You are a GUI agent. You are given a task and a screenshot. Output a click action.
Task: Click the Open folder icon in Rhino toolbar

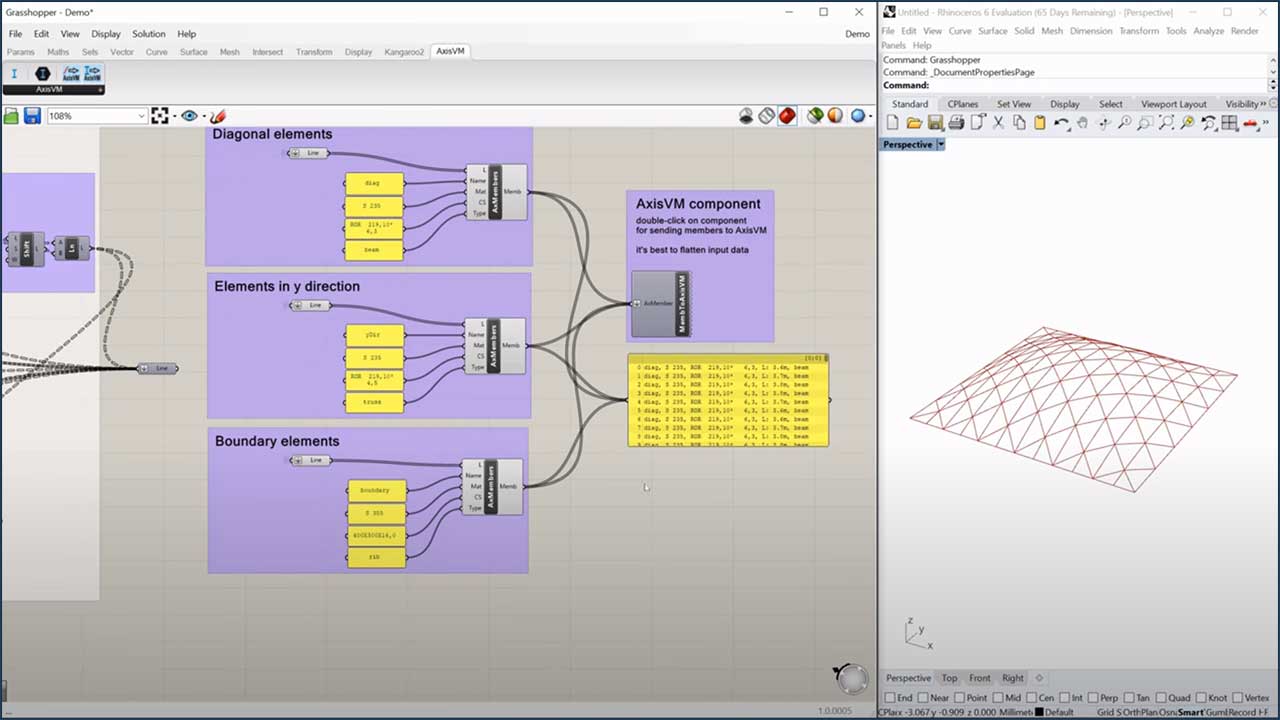pyautogui.click(x=914, y=123)
